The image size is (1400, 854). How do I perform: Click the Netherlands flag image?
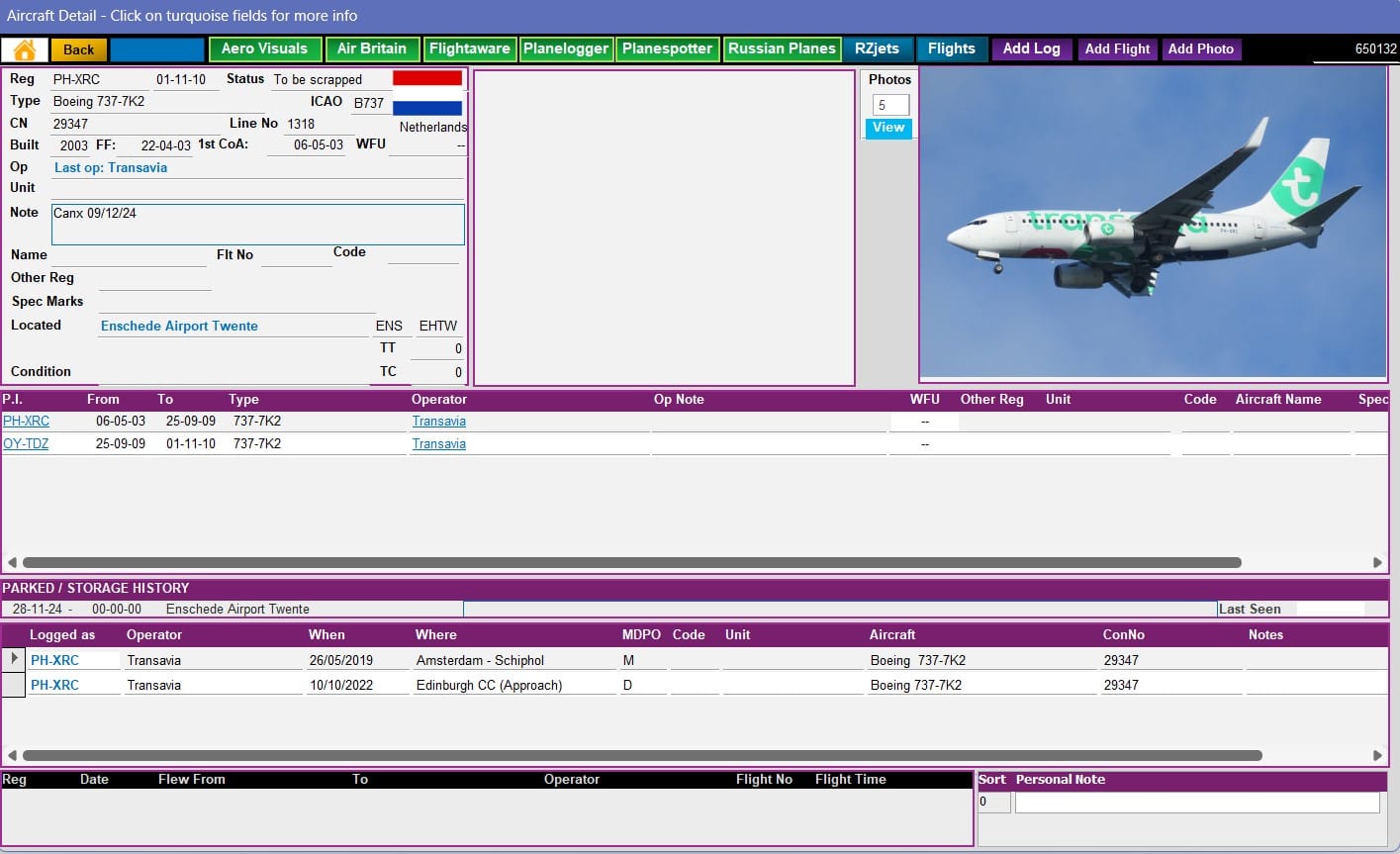(427, 93)
